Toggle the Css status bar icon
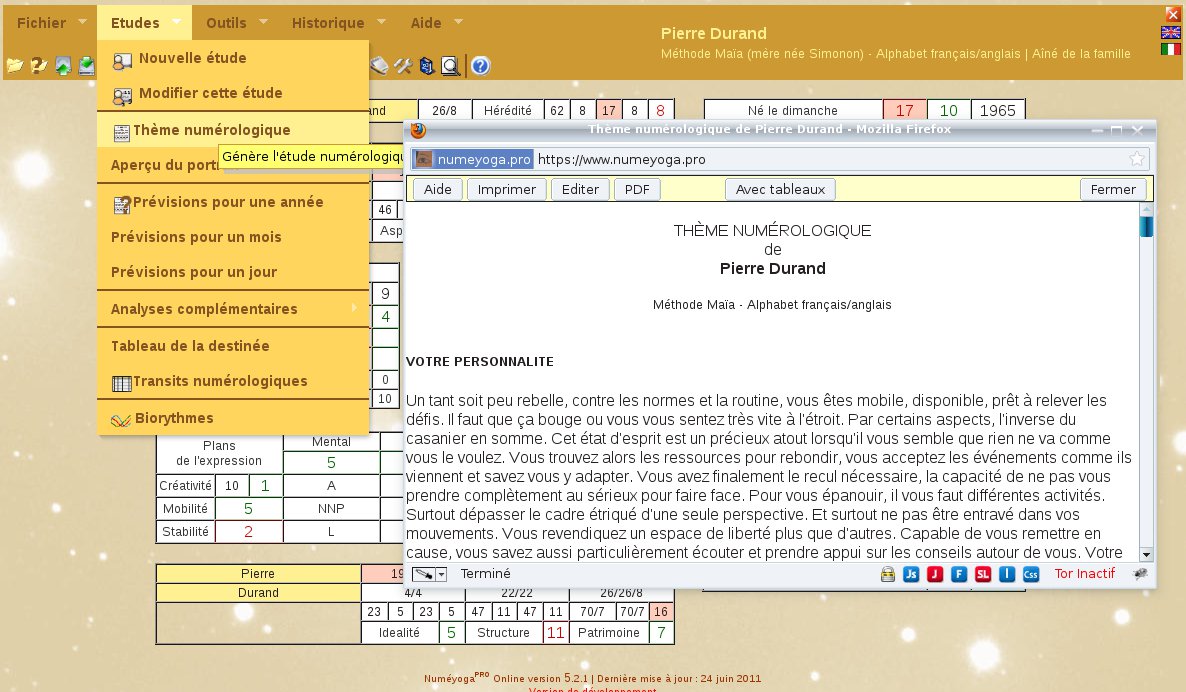The width and height of the screenshot is (1186, 692). [1031, 574]
